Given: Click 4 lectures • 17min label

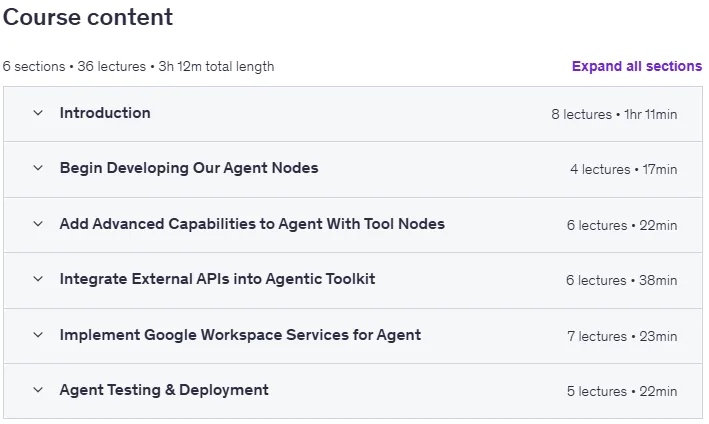Looking at the screenshot, I should coord(624,170).
